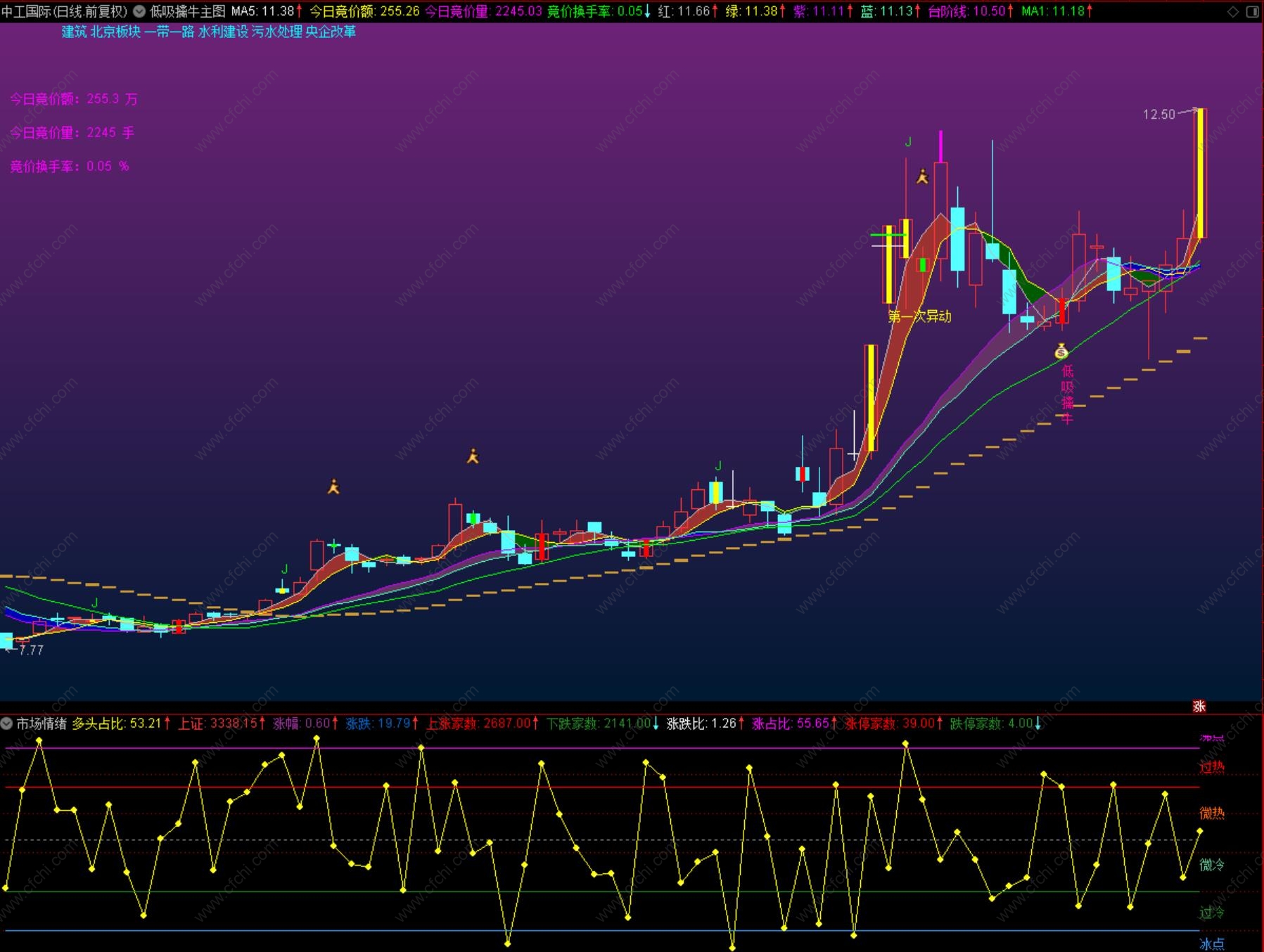The height and width of the screenshot is (952, 1264).
Task: Click the 微热 level label
Action: point(1212,813)
